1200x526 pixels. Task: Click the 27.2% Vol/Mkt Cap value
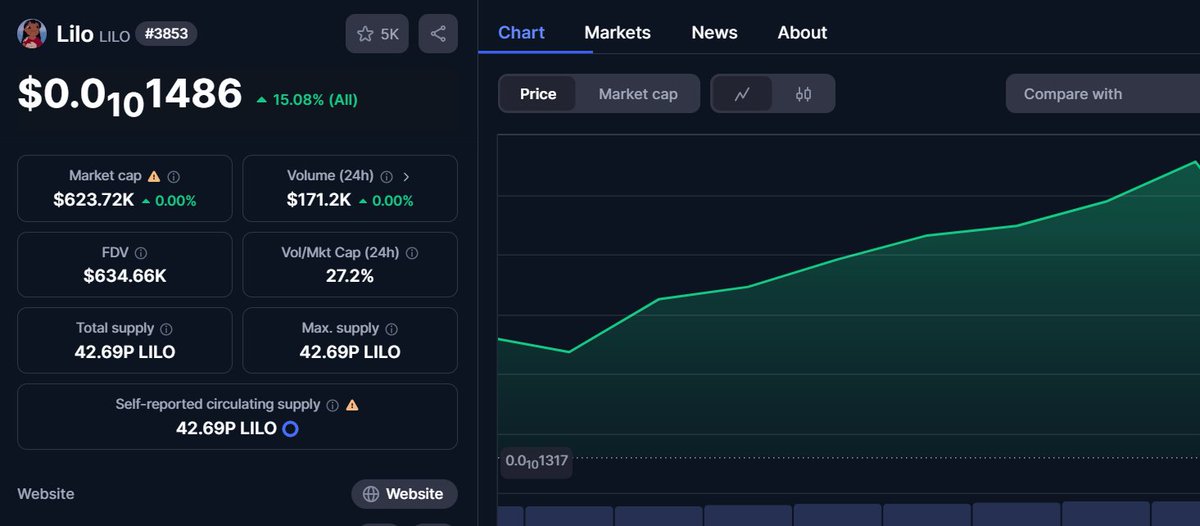(350, 276)
